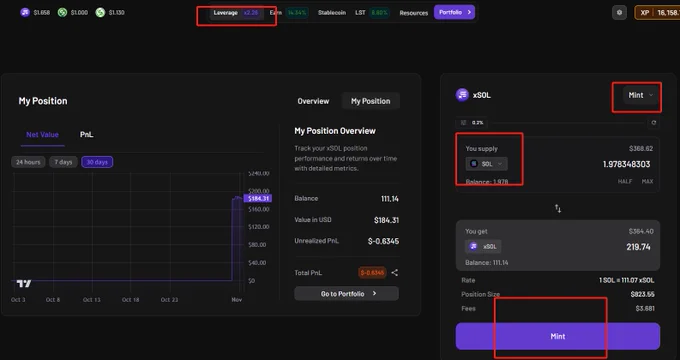Image resolution: width=680 pixels, height=360 pixels.
Task: Open the Leverage x2.26 nav item
Action: pos(237,13)
